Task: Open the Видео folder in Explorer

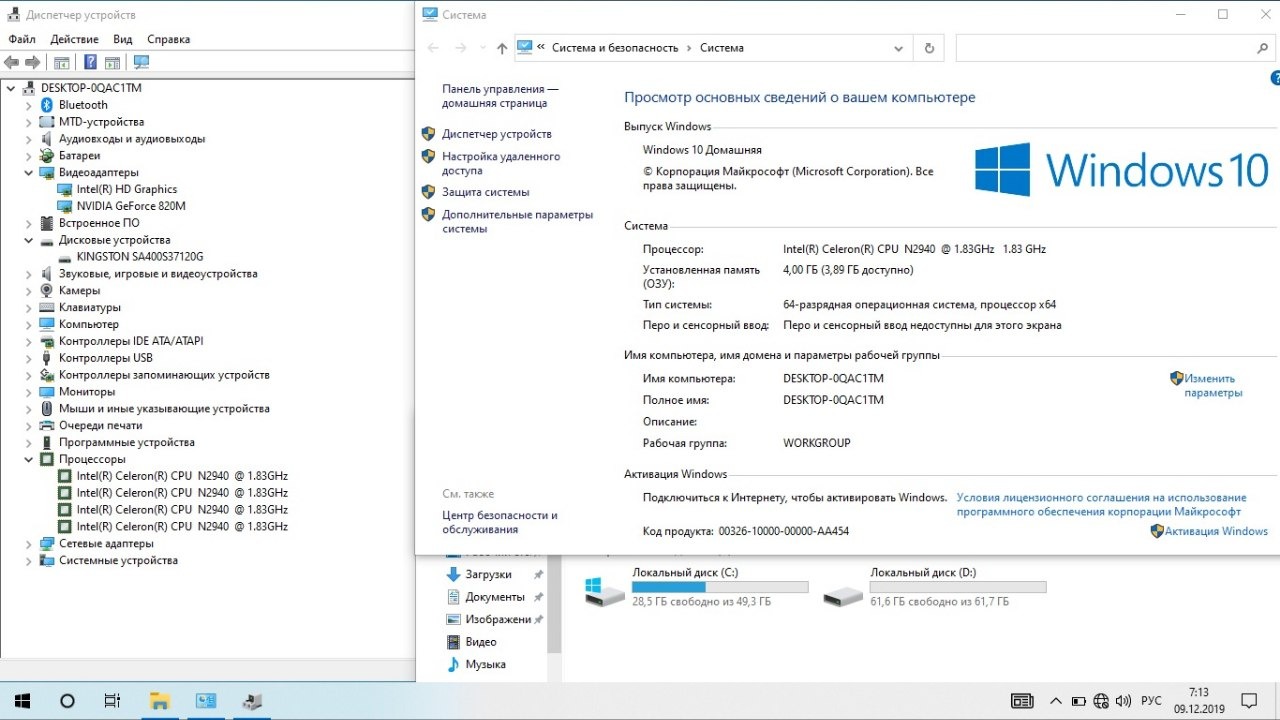Action: [x=481, y=643]
